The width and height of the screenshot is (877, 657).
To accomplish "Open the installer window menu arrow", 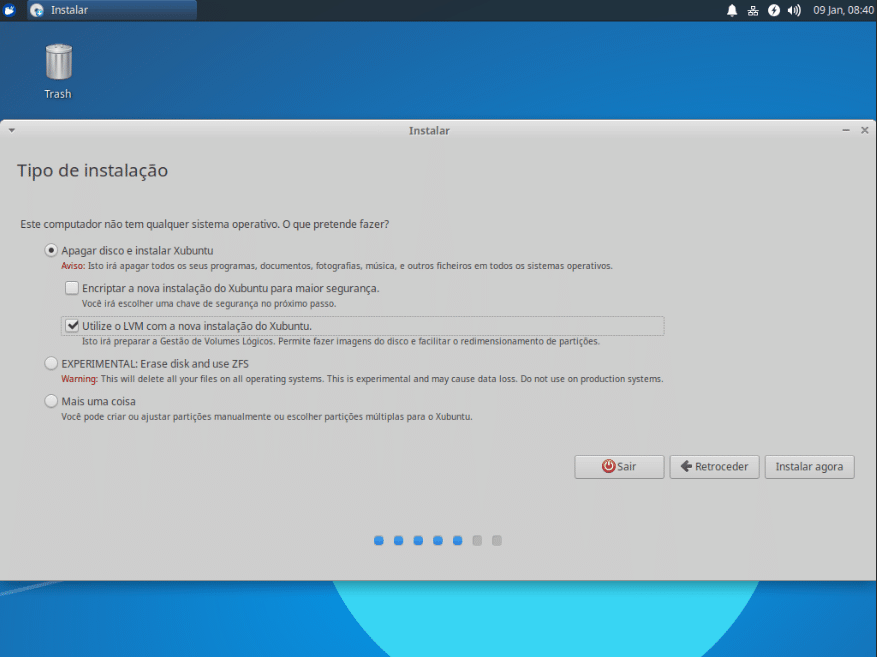I will point(12,130).
